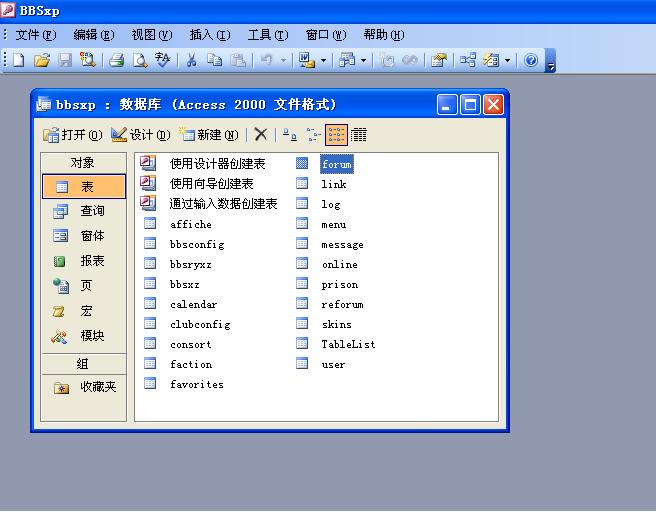
Task: Open the toolbar options overflow arrow
Action: (x=551, y=61)
